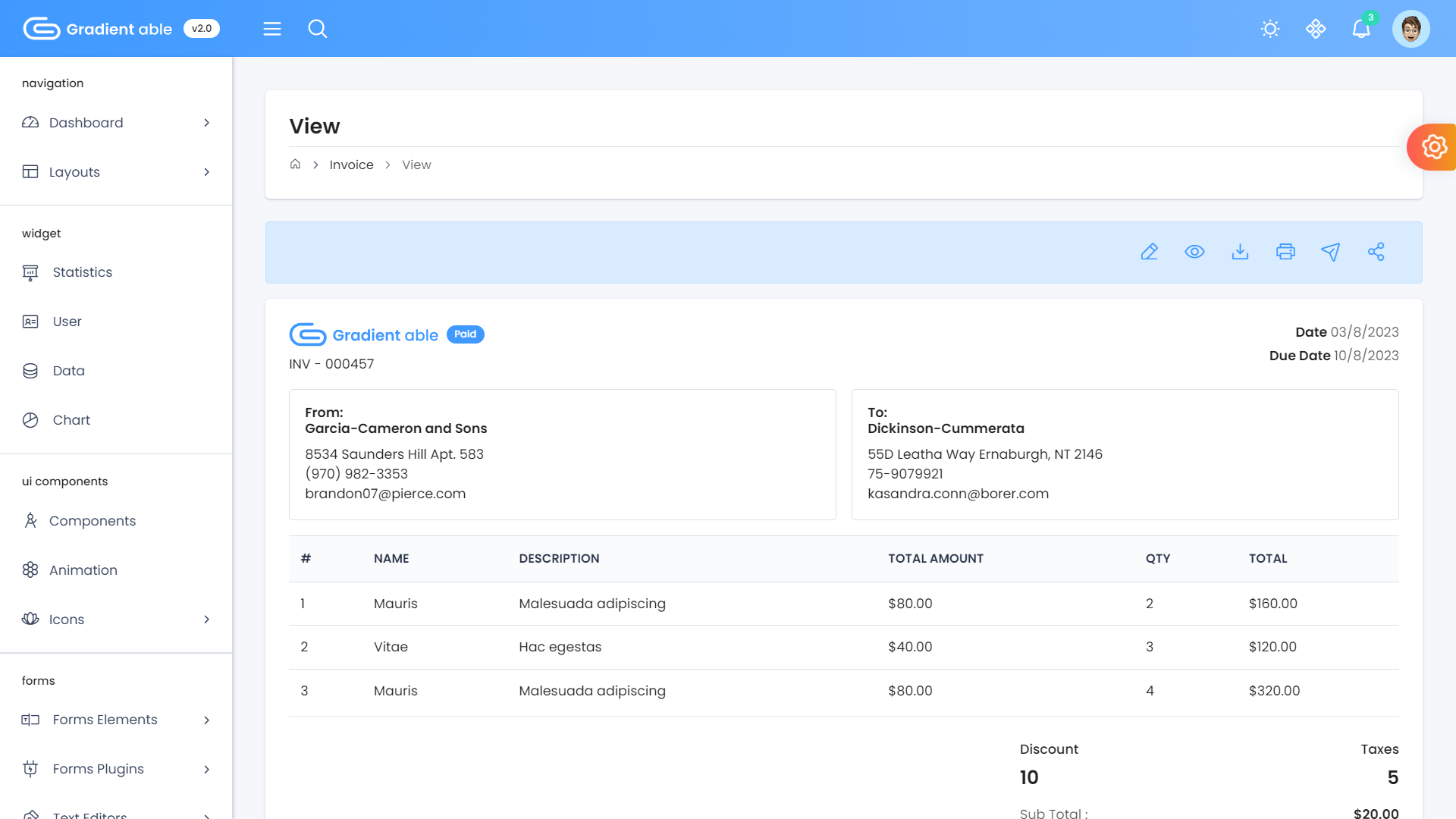The height and width of the screenshot is (819, 1456).
Task: Click the edit pencil icon in invoice toolbar
Action: click(1149, 252)
